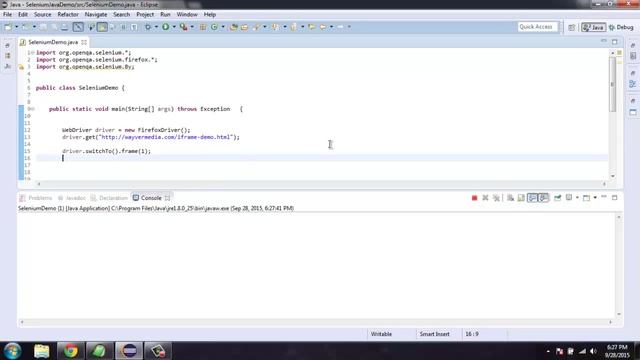The width and height of the screenshot is (640, 360).
Task: Click the editor horizontal scrollbar
Action: coord(321,184)
